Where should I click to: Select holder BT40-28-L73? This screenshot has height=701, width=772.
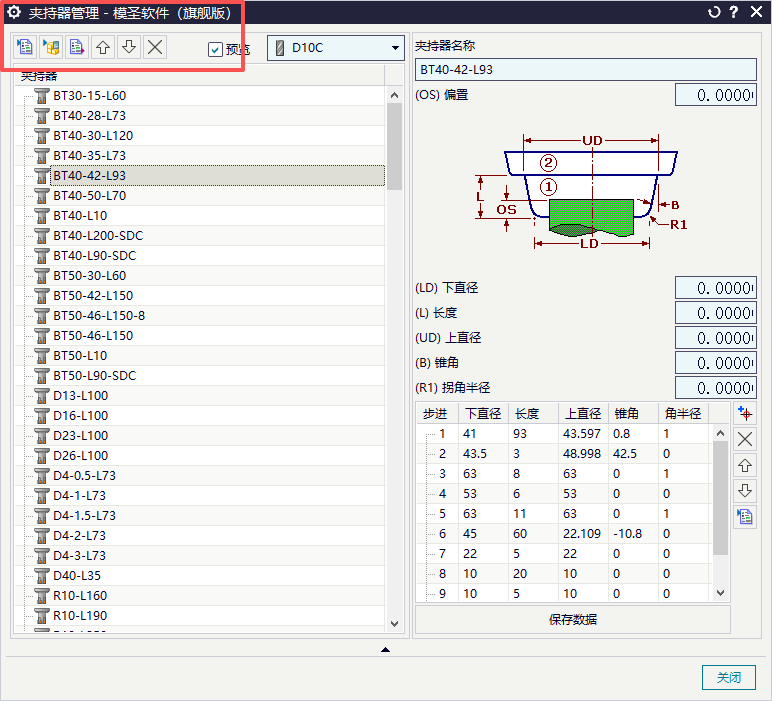click(90, 116)
